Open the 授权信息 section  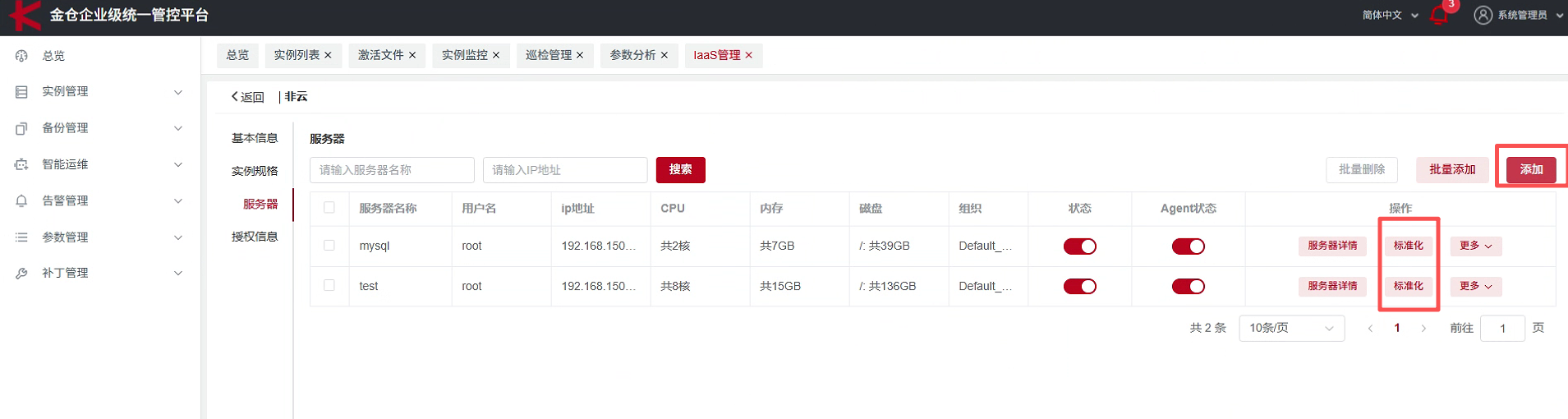(255, 237)
